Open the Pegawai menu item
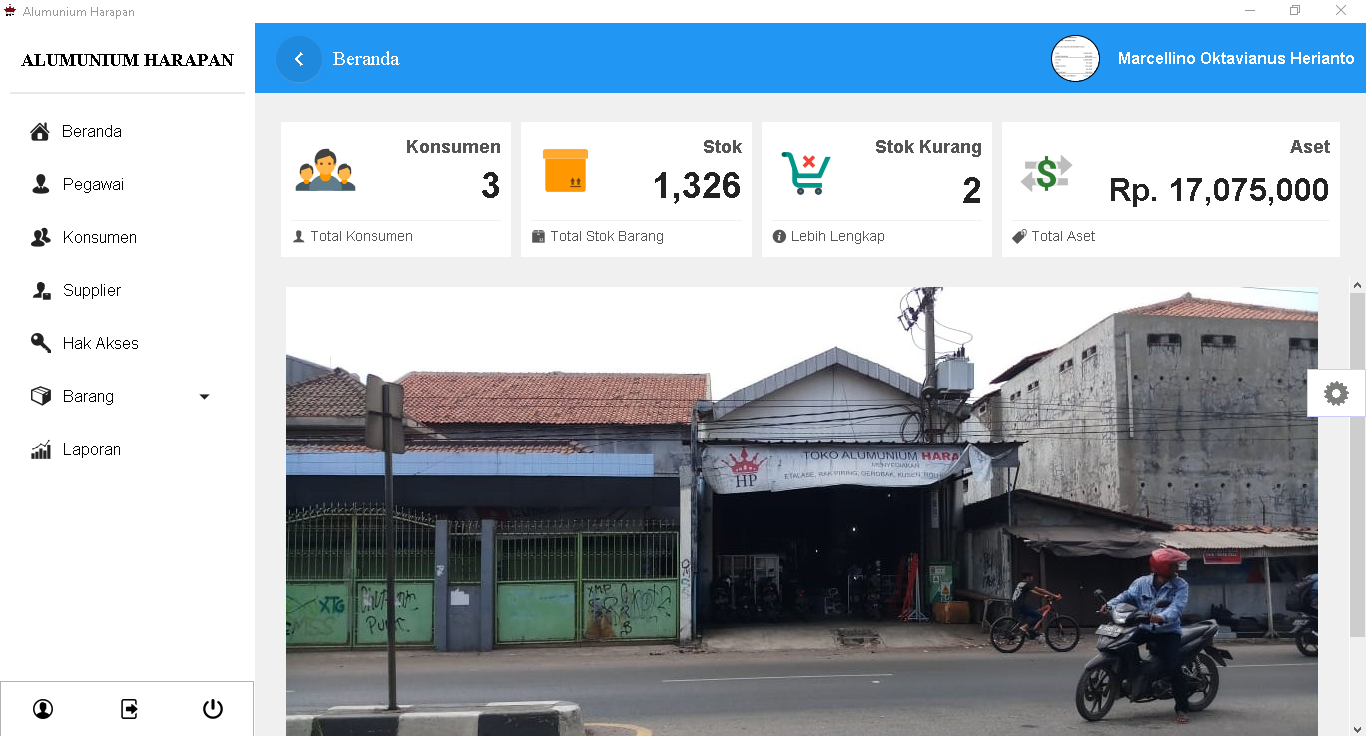1366x736 pixels. coord(92,185)
